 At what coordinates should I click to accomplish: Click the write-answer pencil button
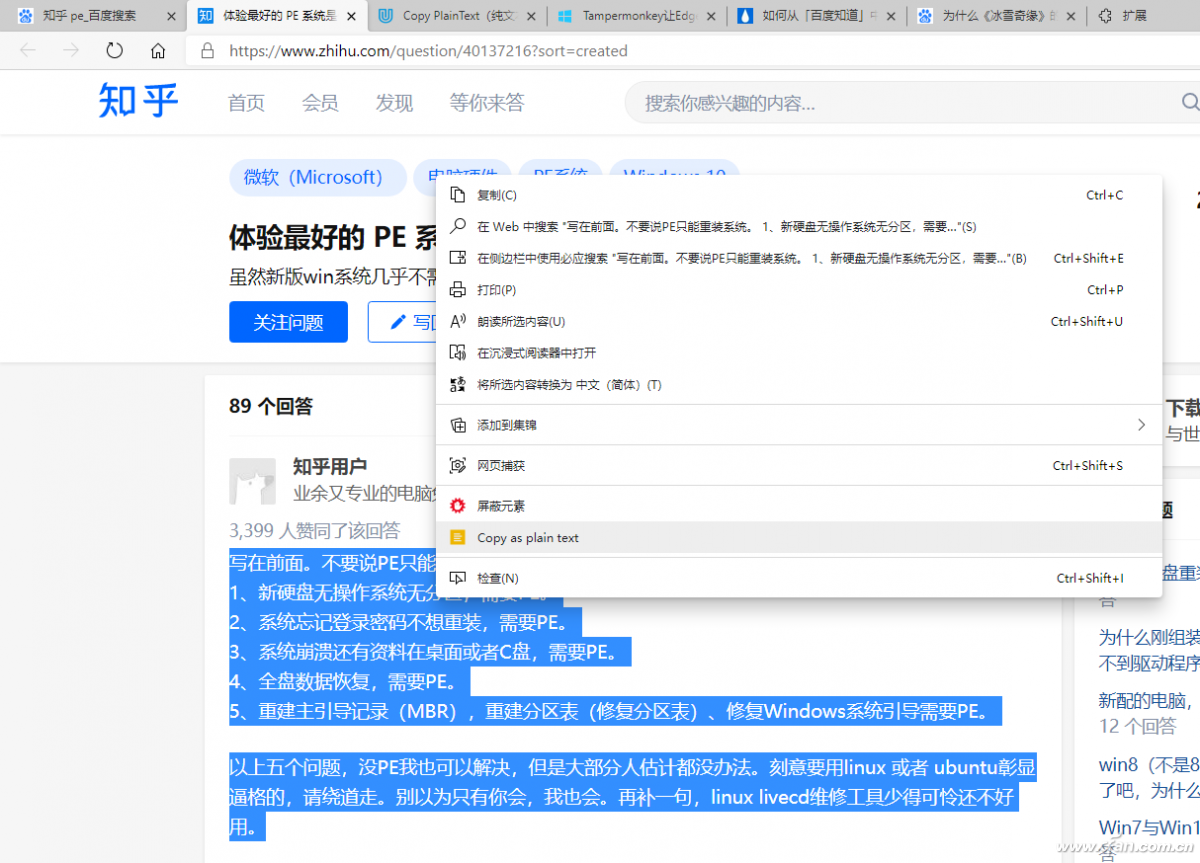(403, 322)
